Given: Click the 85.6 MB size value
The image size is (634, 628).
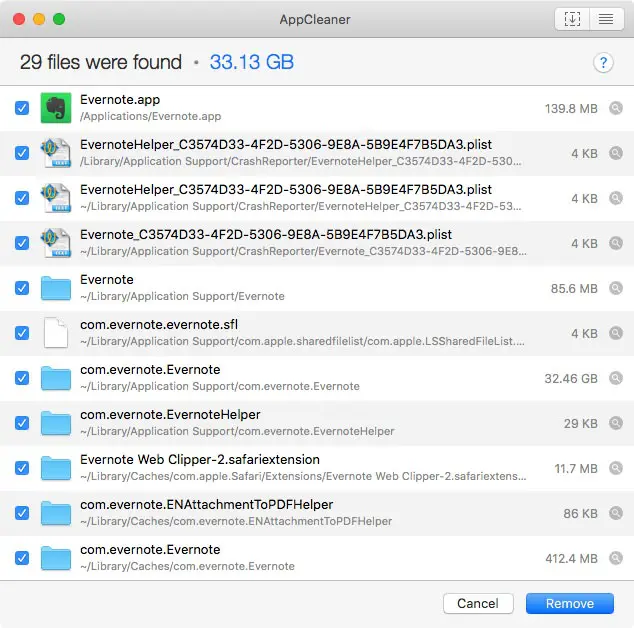Looking at the screenshot, I should [574, 289].
